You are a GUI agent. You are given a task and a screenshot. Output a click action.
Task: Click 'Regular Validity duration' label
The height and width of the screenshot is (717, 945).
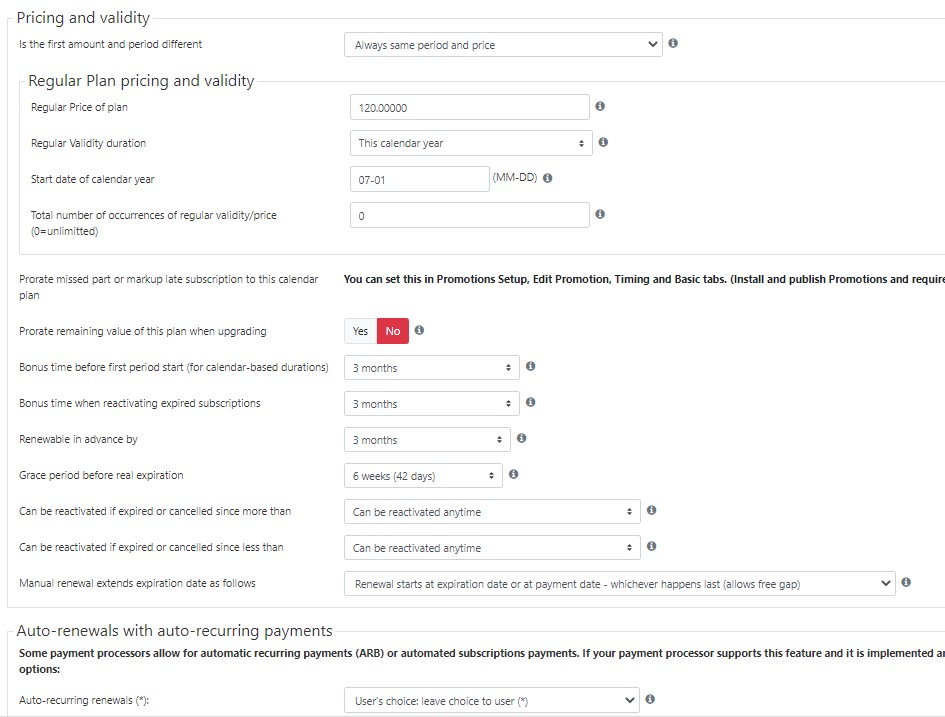(89, 143)
